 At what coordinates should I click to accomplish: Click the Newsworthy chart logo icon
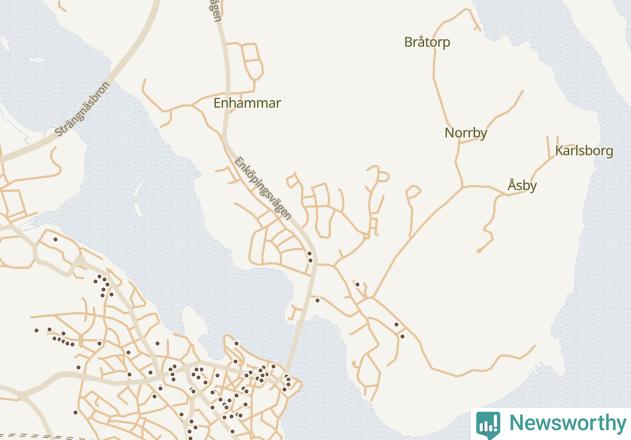(488, 425)
